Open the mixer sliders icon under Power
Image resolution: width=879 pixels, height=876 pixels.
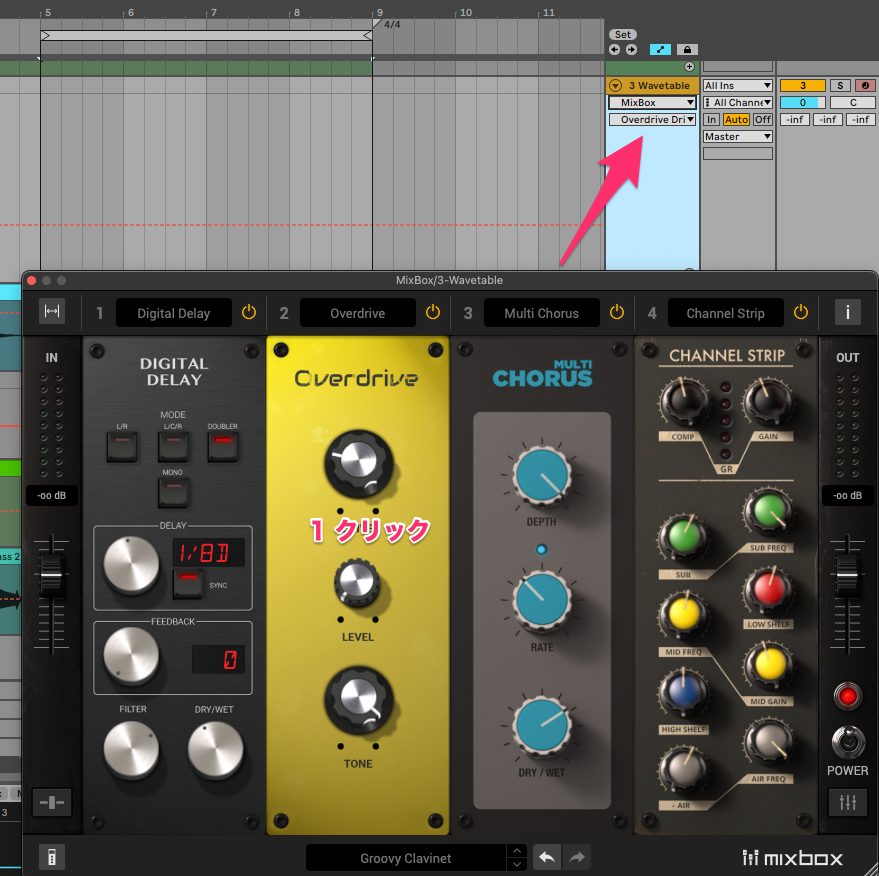pyautogui.click(x=847, y=802)
